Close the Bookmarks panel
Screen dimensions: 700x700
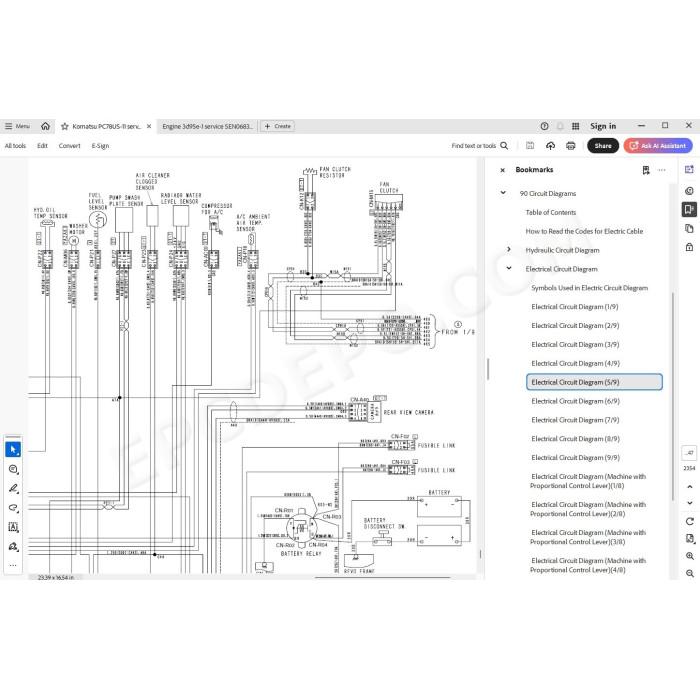pos(503,170)
